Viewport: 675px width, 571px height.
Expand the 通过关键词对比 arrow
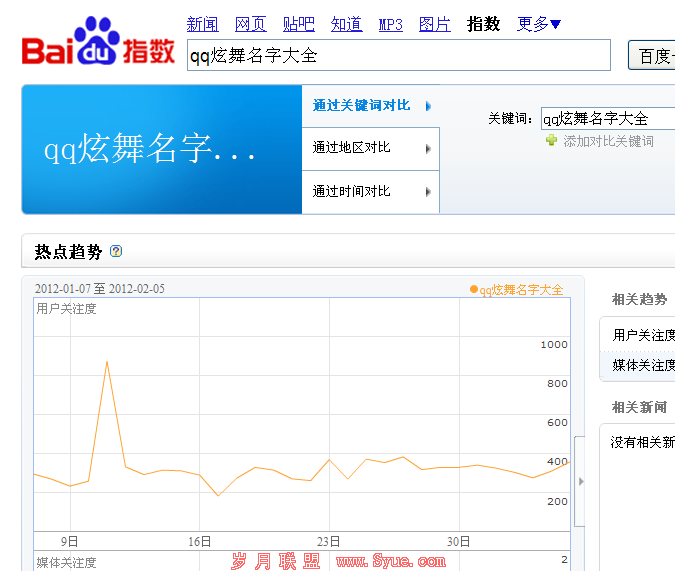tap(428, 106)
